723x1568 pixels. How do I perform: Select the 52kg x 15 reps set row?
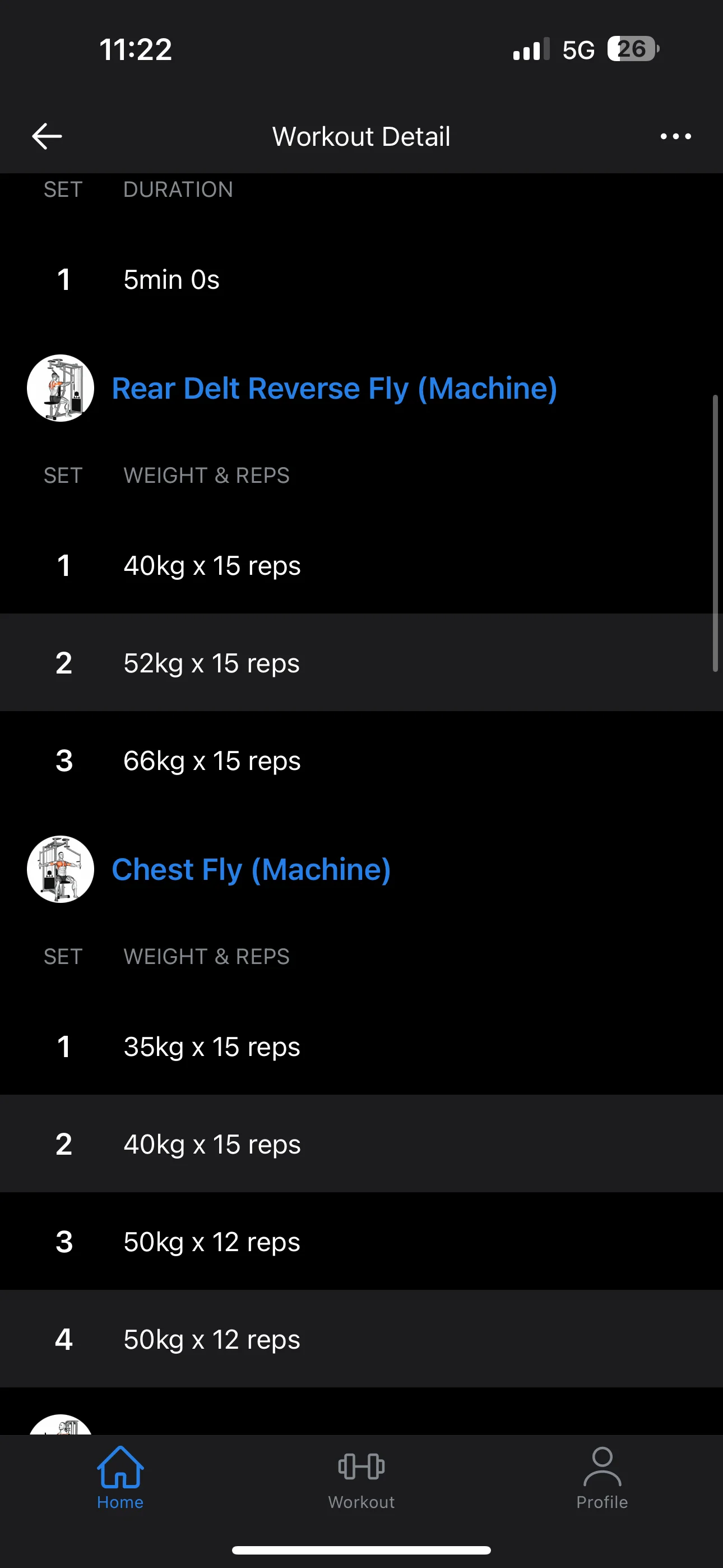(x=361, y=663)
